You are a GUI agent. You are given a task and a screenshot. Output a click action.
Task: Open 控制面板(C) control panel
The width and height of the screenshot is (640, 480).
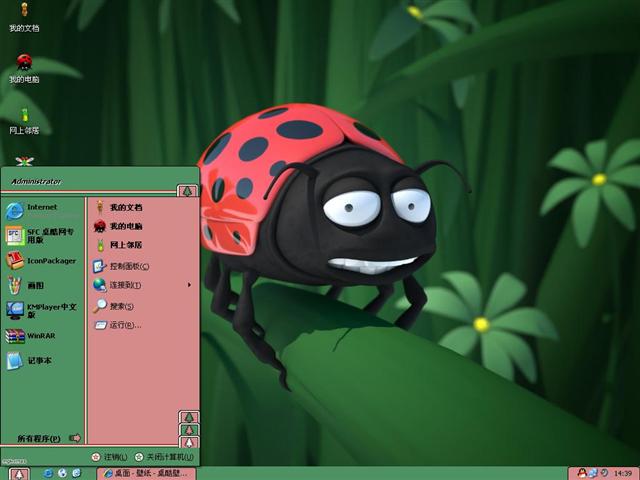pyautogui.click(x=143, y=266)
